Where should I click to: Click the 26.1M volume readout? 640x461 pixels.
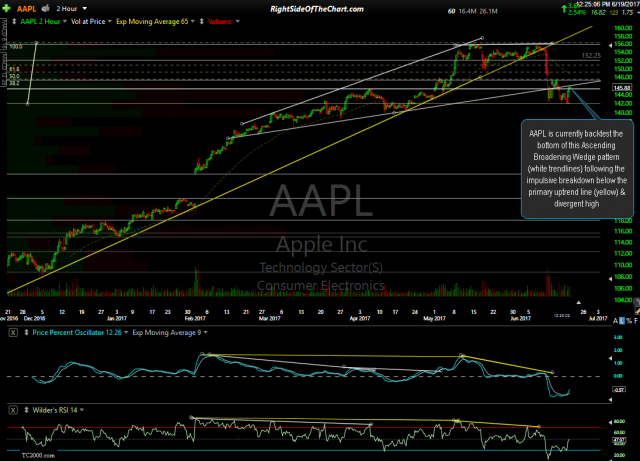pos(489,11)
